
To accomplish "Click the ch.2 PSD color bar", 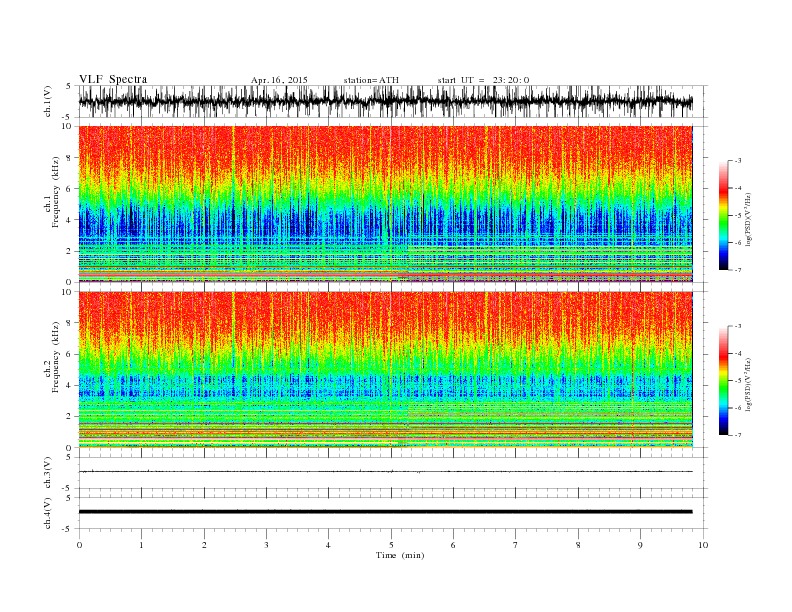I will click(723, 381).
